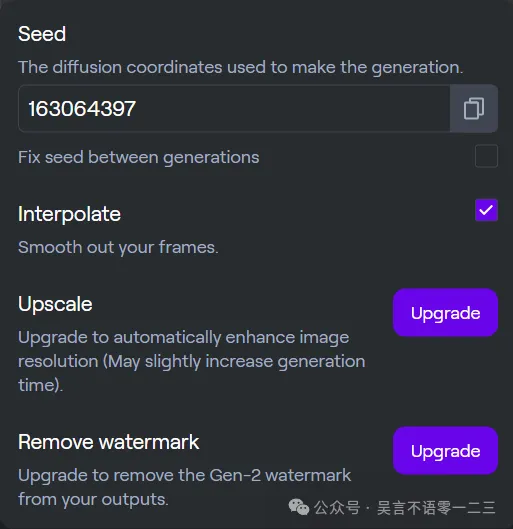513x529 pixels.
Task: Click the diffusion coordinates description text
Action: point(240,67)
